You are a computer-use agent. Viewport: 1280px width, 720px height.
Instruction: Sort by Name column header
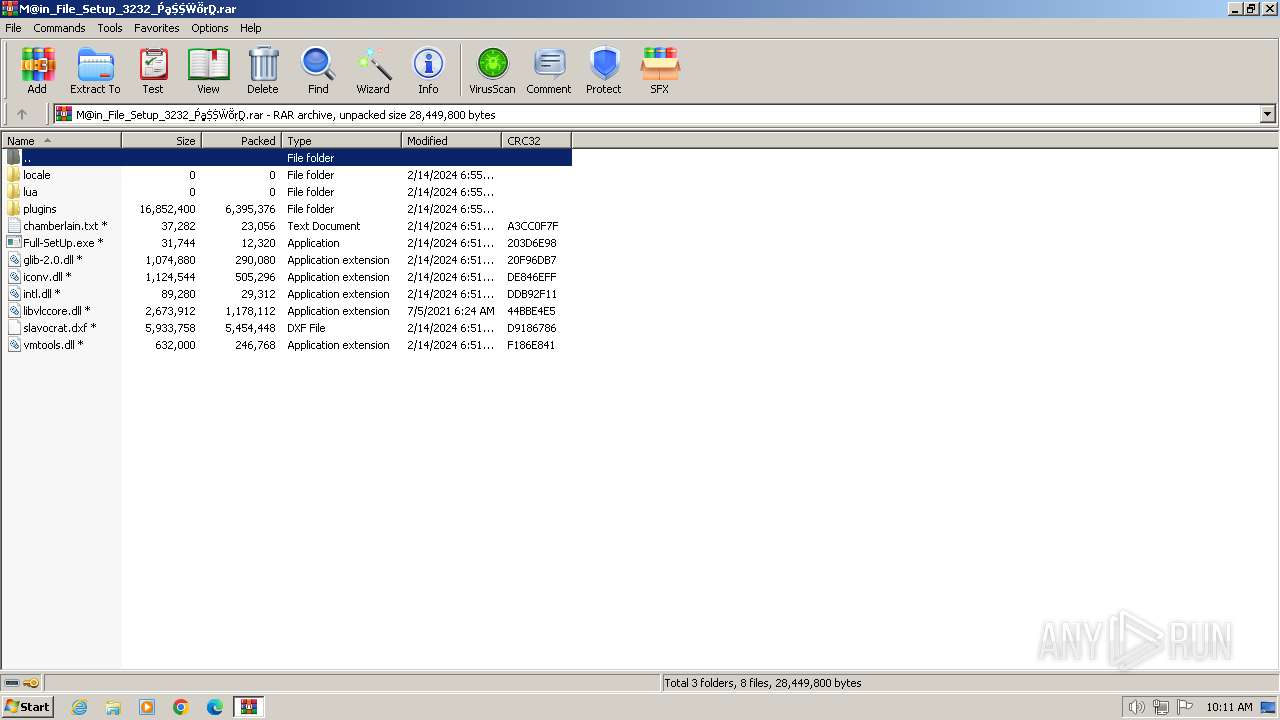[x=61, y=141]
